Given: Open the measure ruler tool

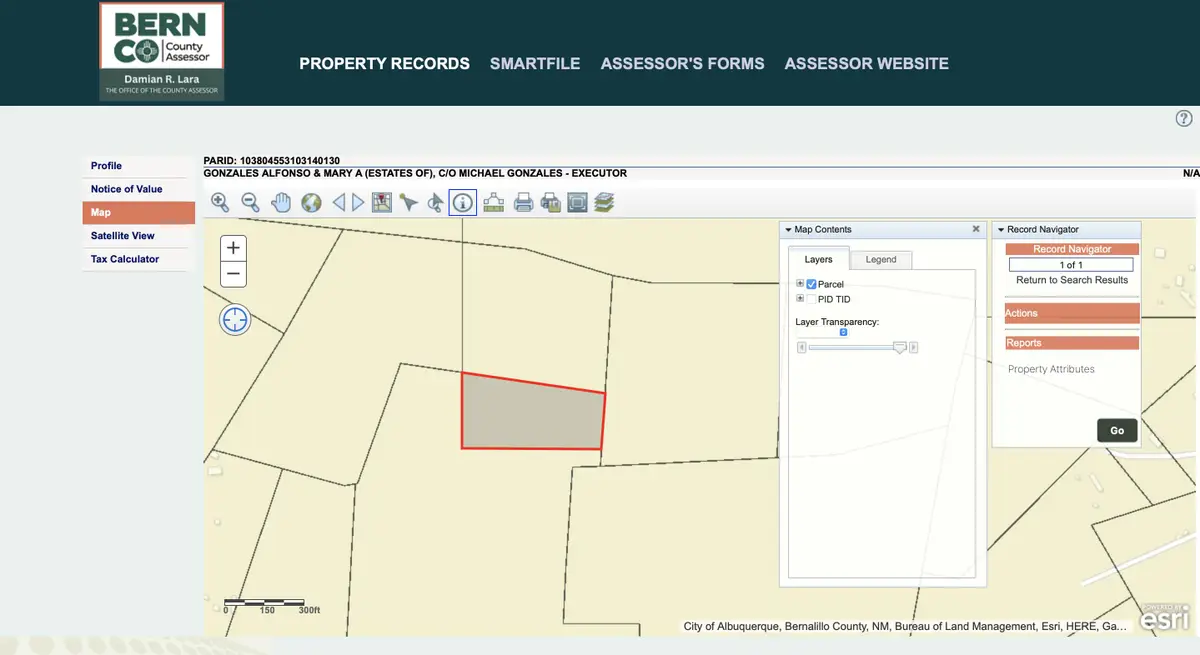Looking at the screenshot, I should 493,203.
